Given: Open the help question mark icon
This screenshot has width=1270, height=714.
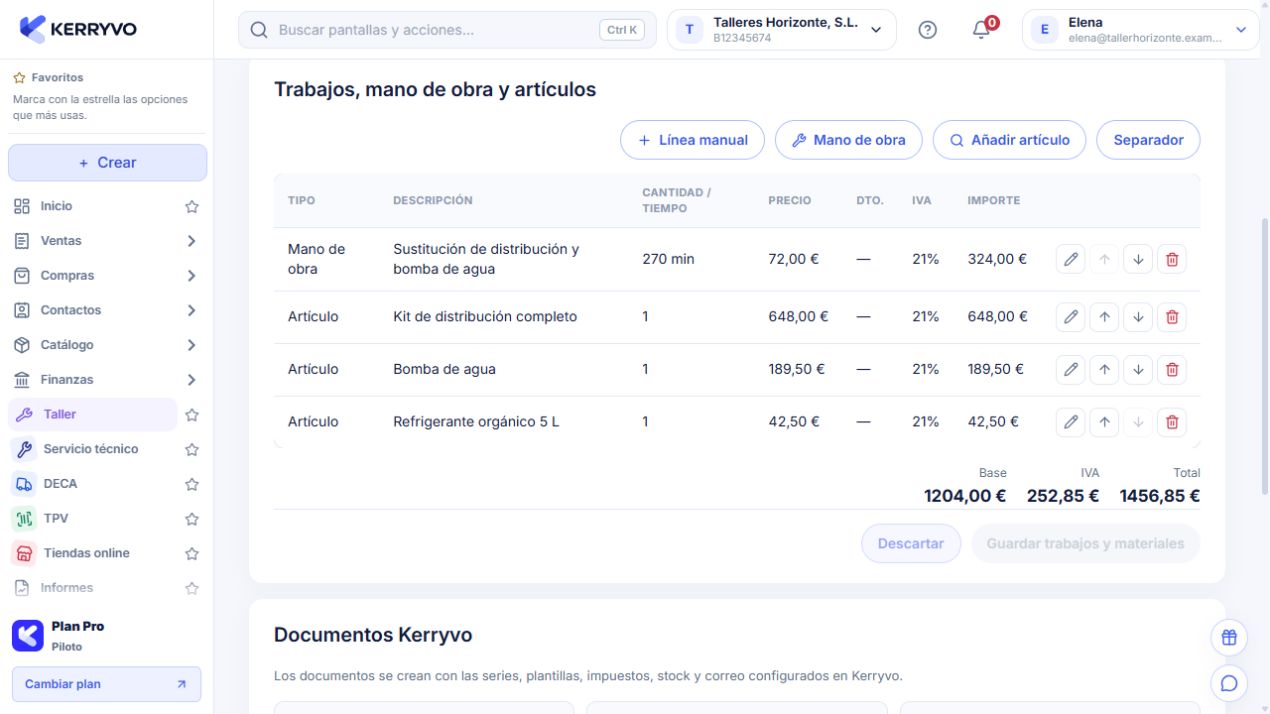Looking at the screenshot, I should coord(928,30).
